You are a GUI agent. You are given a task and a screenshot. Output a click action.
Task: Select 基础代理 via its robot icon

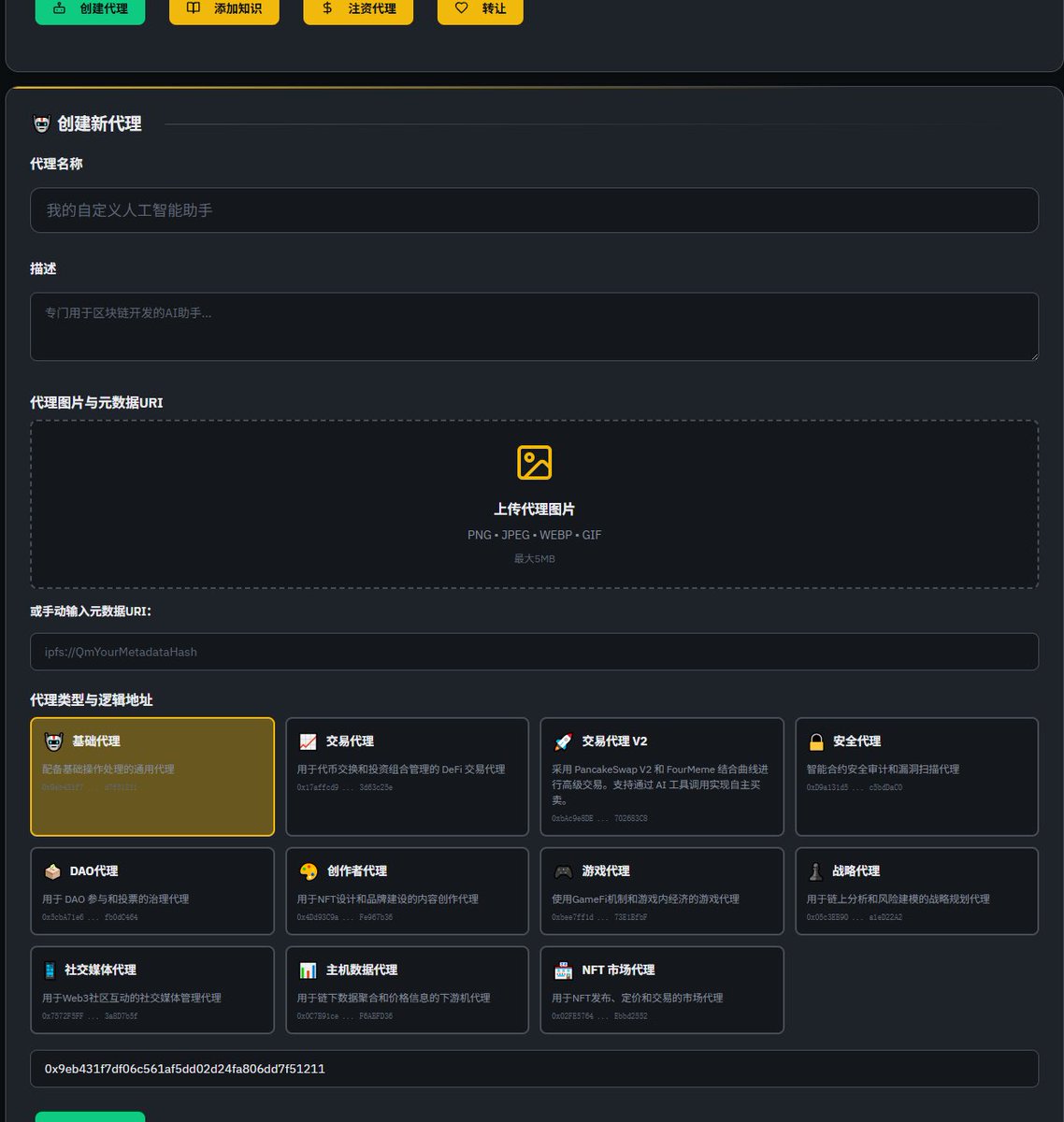coord(54,741)
